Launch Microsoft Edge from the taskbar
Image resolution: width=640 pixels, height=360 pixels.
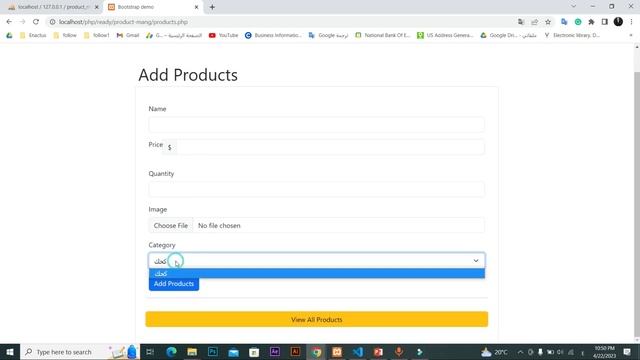pyautogui.click(x=171, y=352)
